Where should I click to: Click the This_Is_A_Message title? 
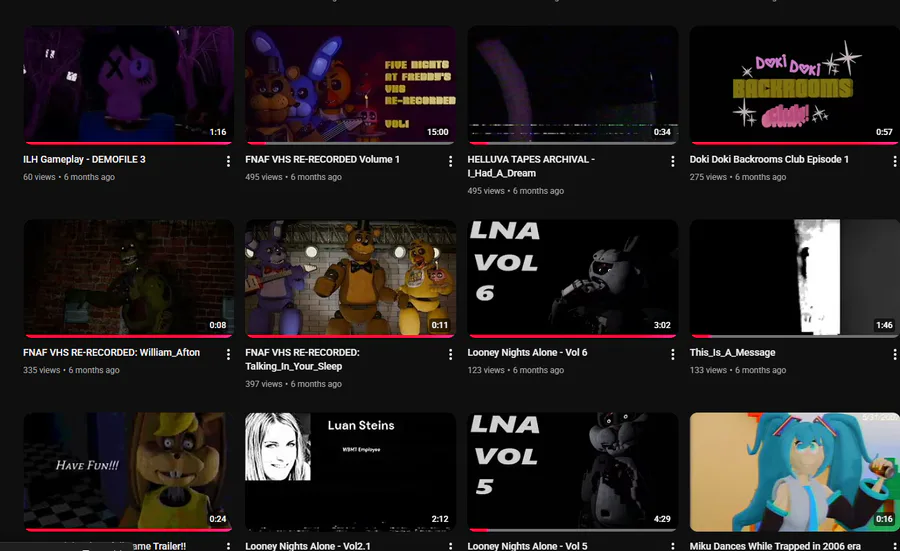(x=732, y=352)
